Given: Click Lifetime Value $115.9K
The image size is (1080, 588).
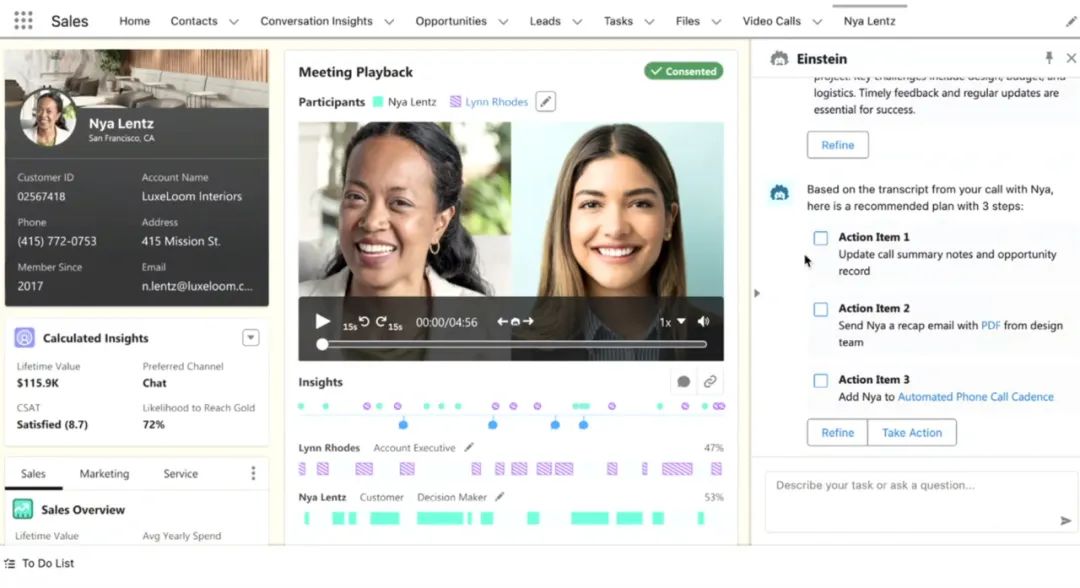Looking at the screenshot, I should pos(38,383).
